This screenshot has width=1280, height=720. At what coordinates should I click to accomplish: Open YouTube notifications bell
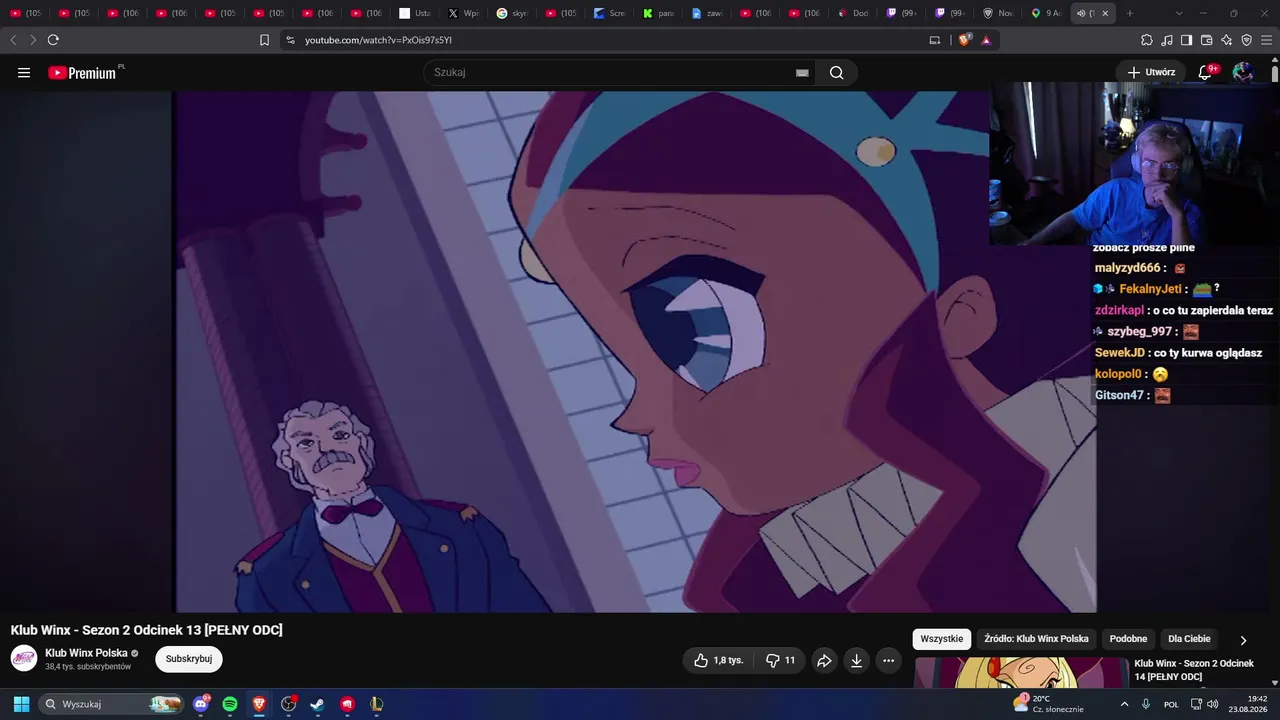1205,72
